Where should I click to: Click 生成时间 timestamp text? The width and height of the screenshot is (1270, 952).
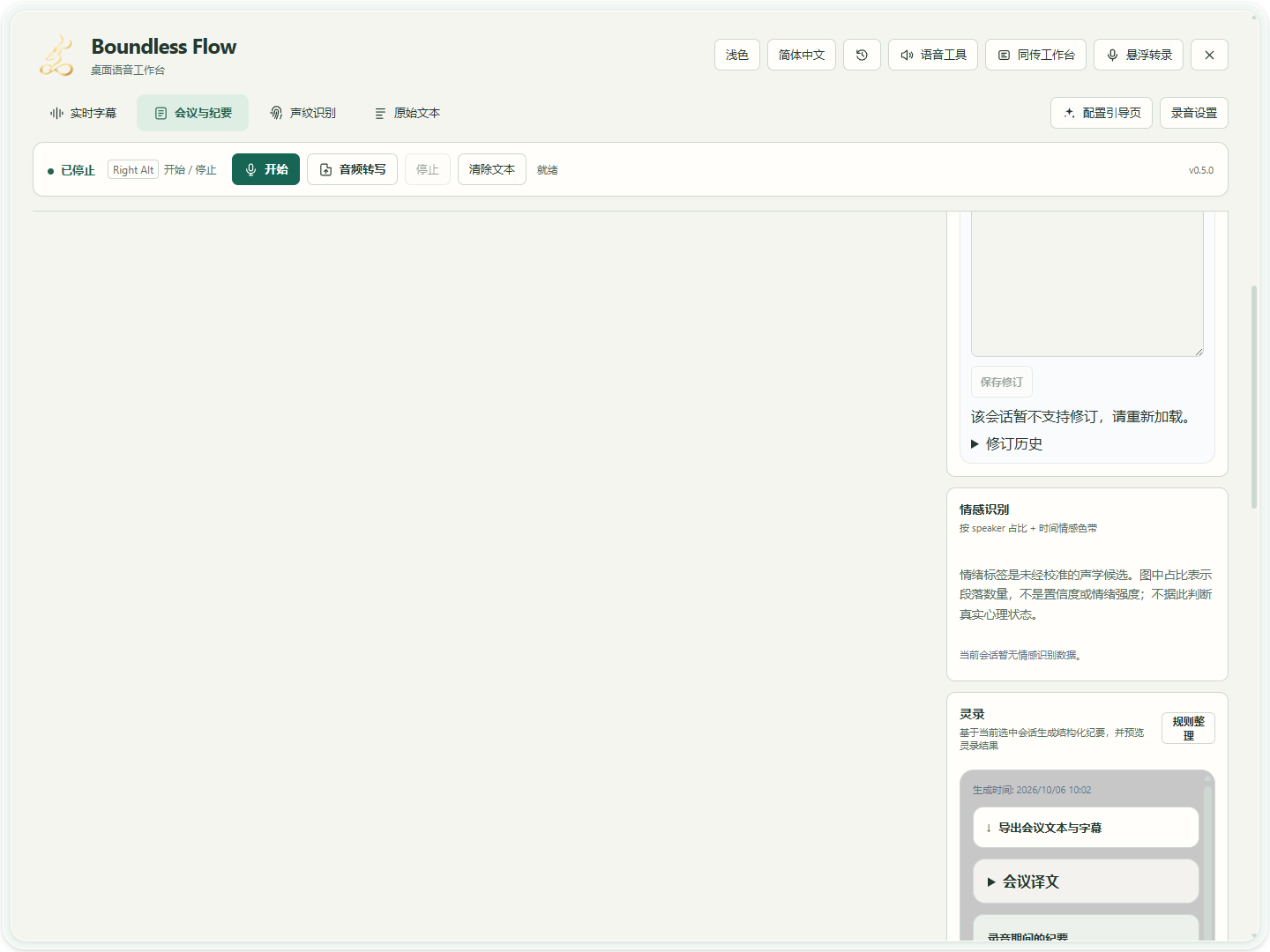(1032, 790)
